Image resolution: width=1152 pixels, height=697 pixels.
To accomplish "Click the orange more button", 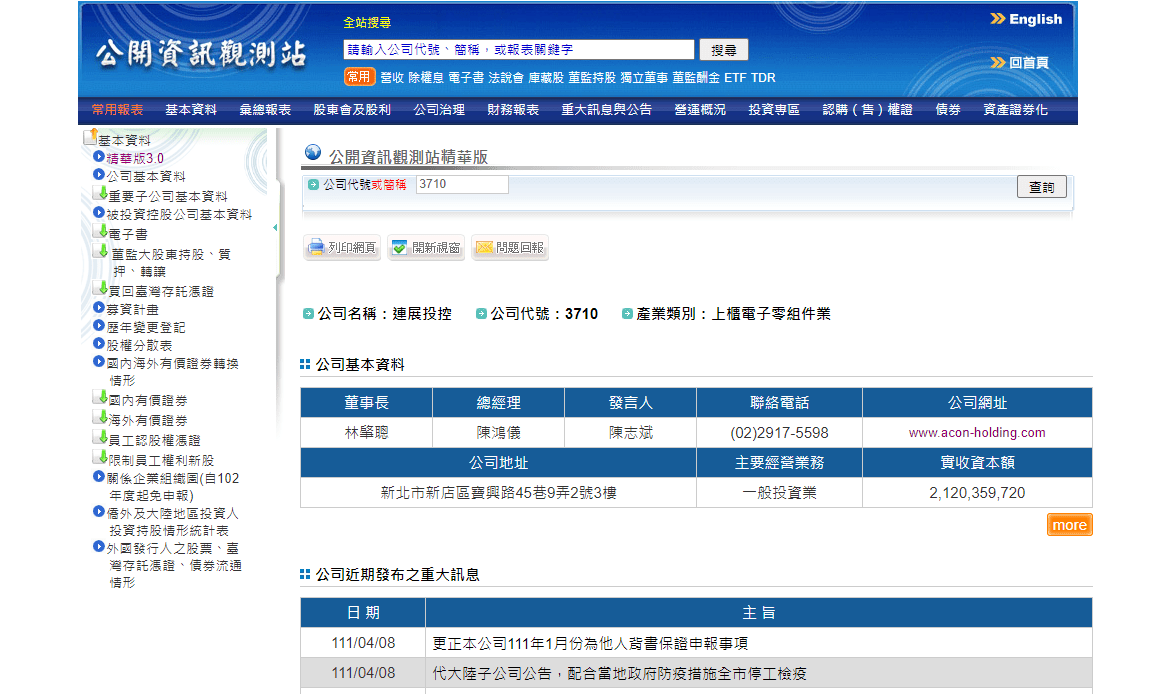I will click(x=1070, y=525).
